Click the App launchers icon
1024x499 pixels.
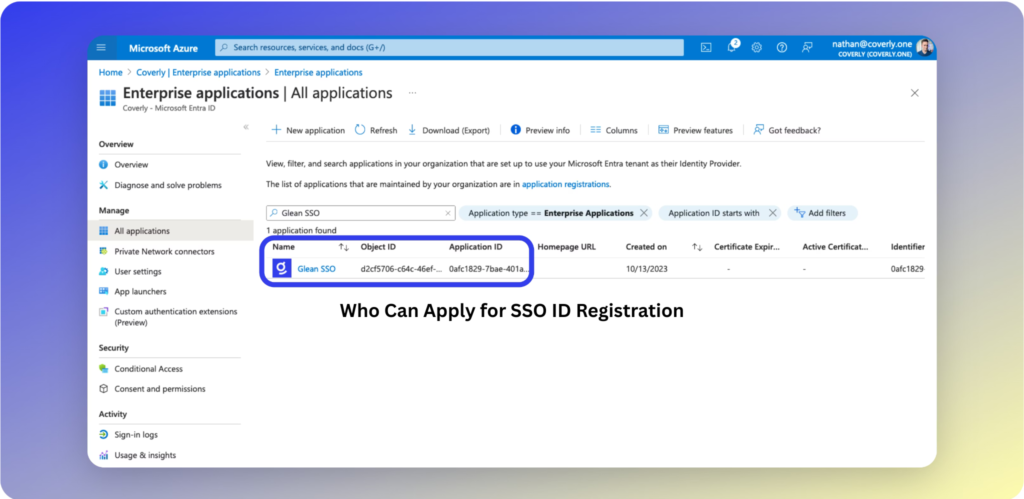pos(103,291)
